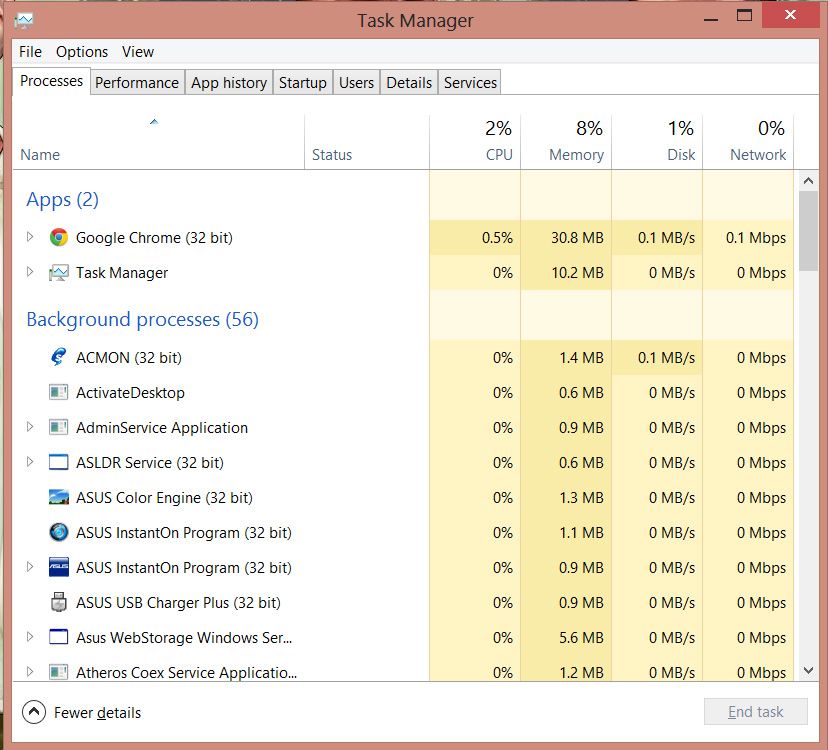Click the scrollbar down arrow
The width and height of the screenshot is (828, 750).
(x=808, y=670)
